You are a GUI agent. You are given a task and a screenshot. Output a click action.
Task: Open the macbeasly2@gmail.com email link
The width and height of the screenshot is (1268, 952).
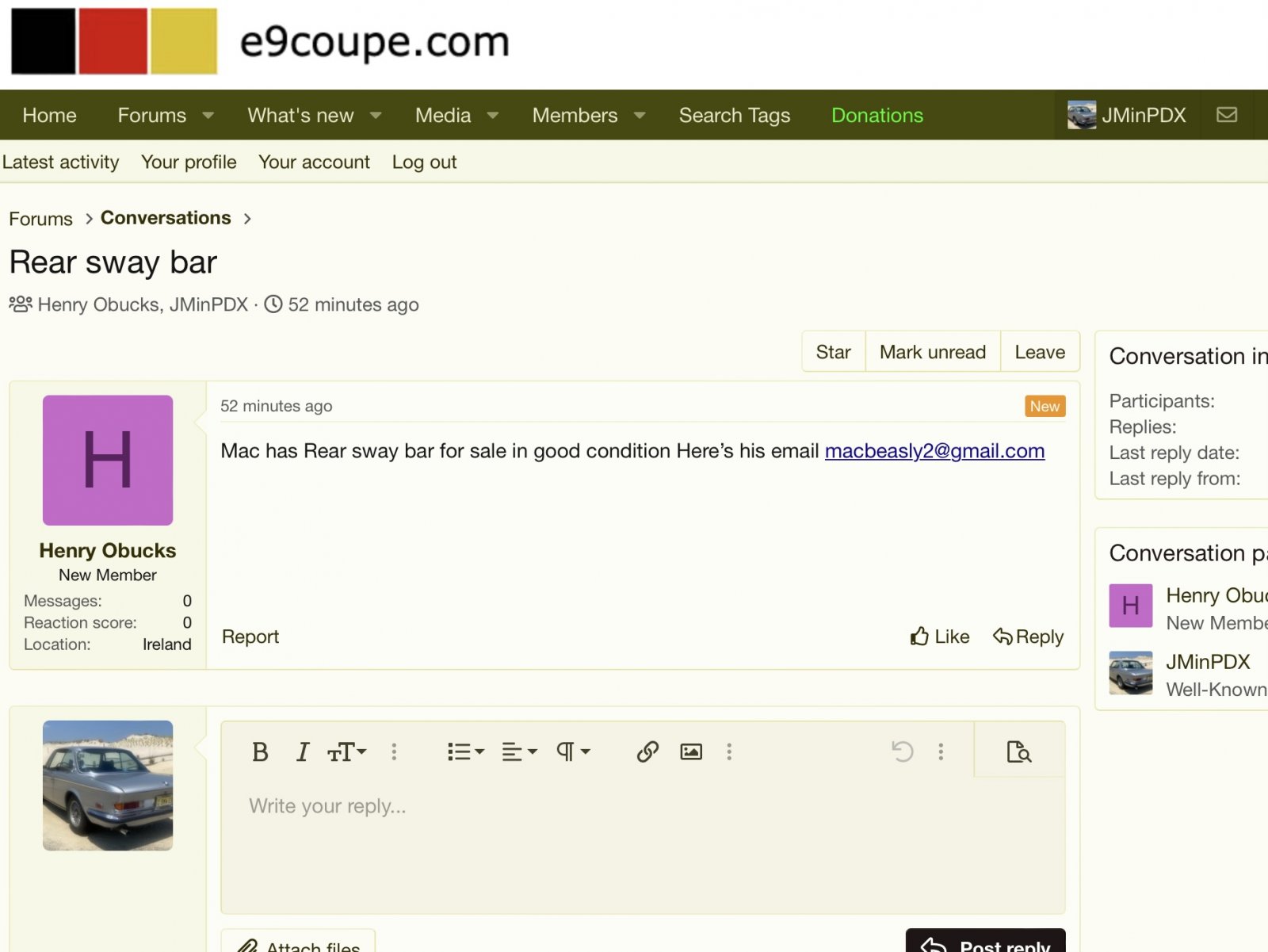tap(934, 451)
